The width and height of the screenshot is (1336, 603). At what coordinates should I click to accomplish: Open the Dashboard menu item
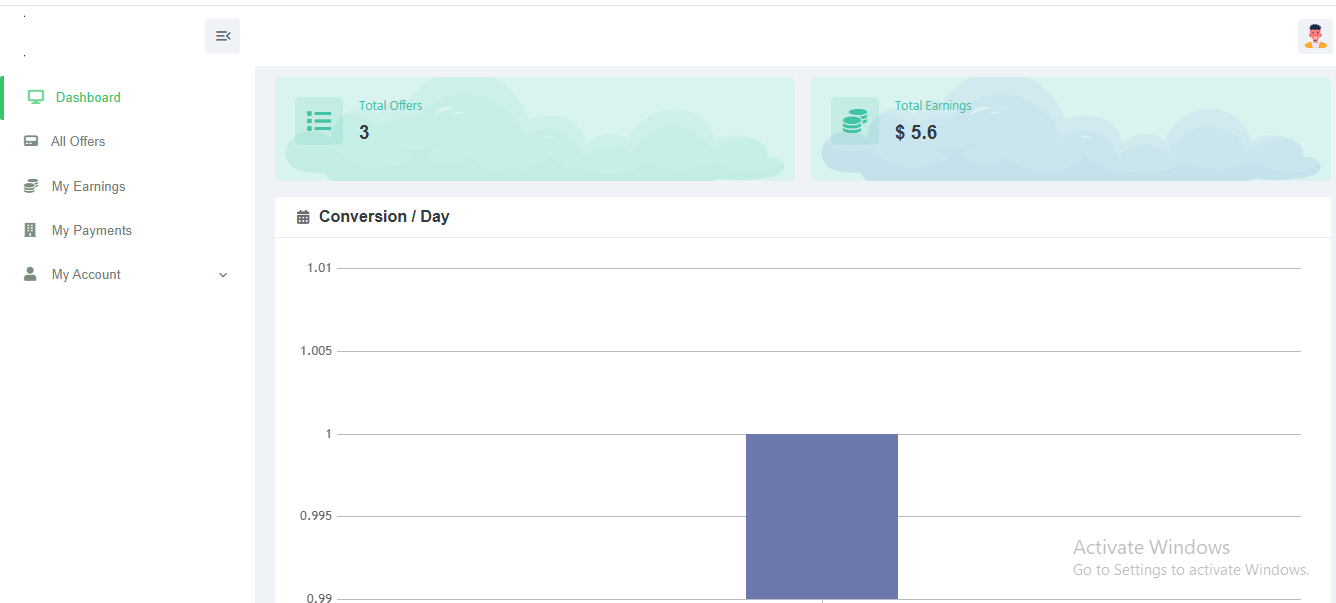pyautogui.click(x=88, y=97)
